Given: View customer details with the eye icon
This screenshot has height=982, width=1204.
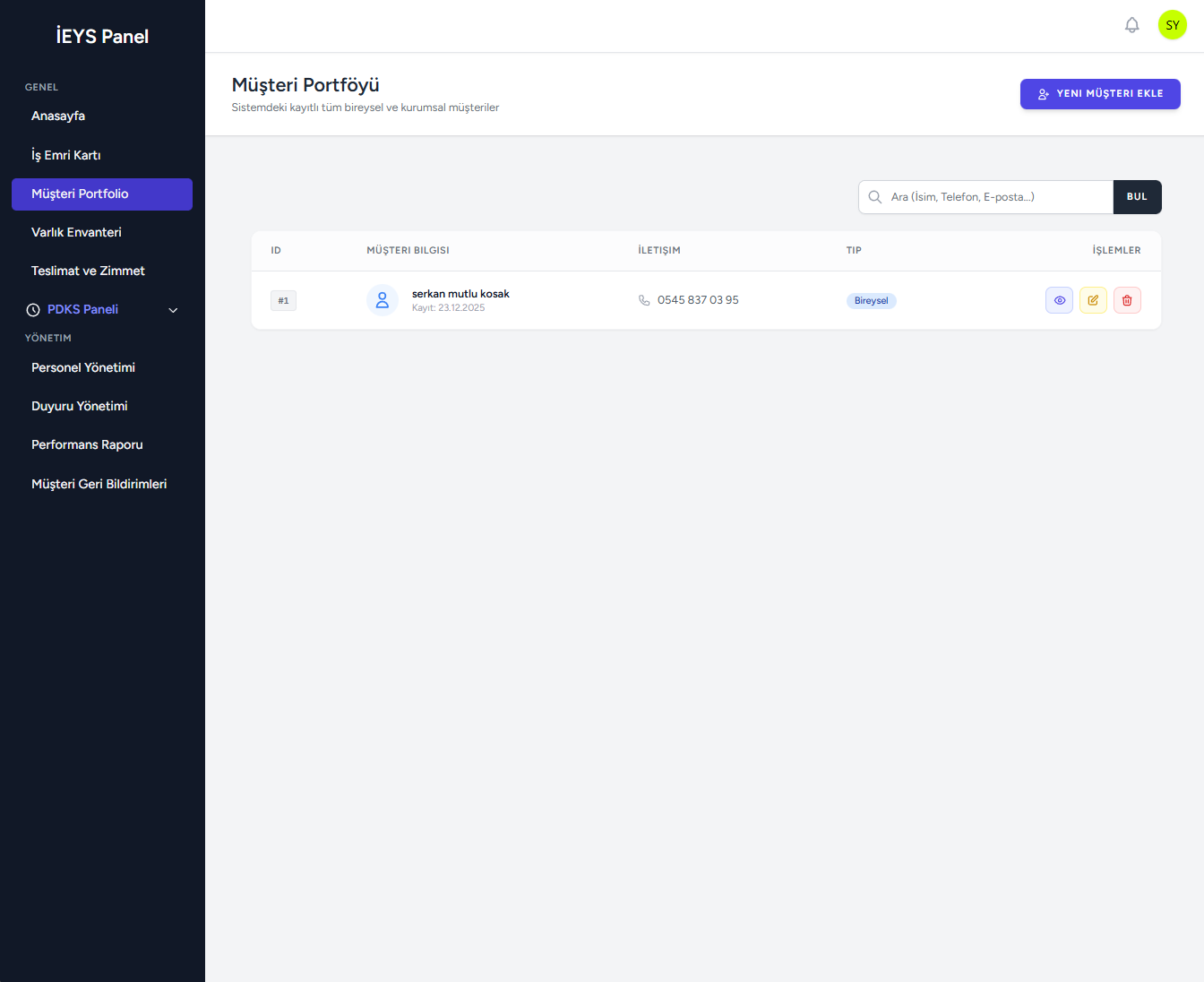Looking at the screenshot, I should [1059, 300].
